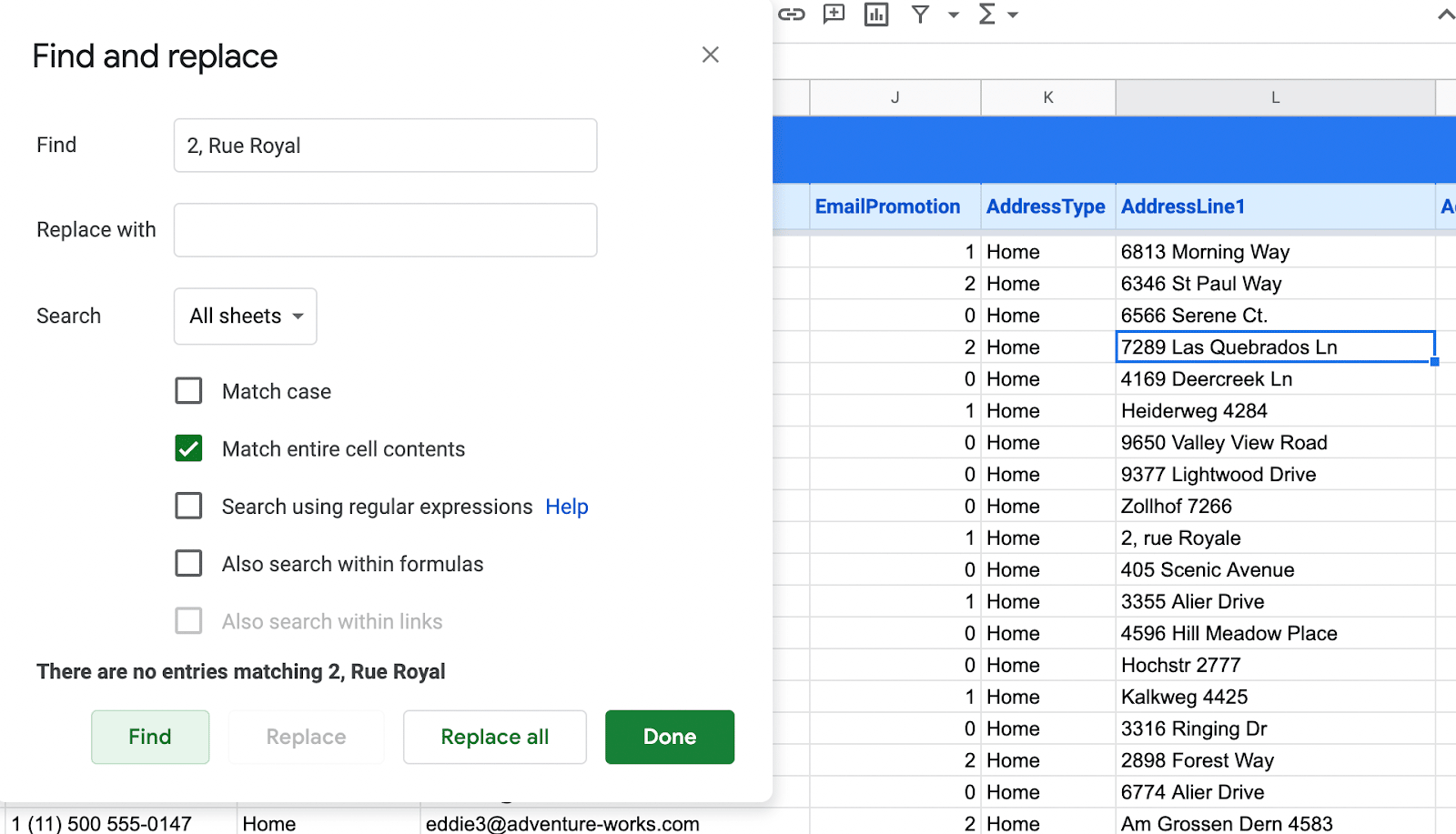Collapse the toolbar with the up chevron

[x=1445, y=15]
